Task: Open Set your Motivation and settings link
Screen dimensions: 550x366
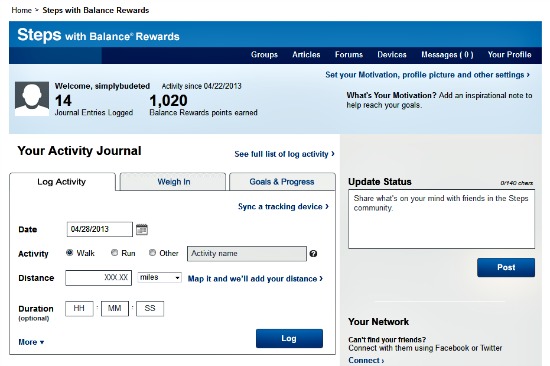Action: 427,75
